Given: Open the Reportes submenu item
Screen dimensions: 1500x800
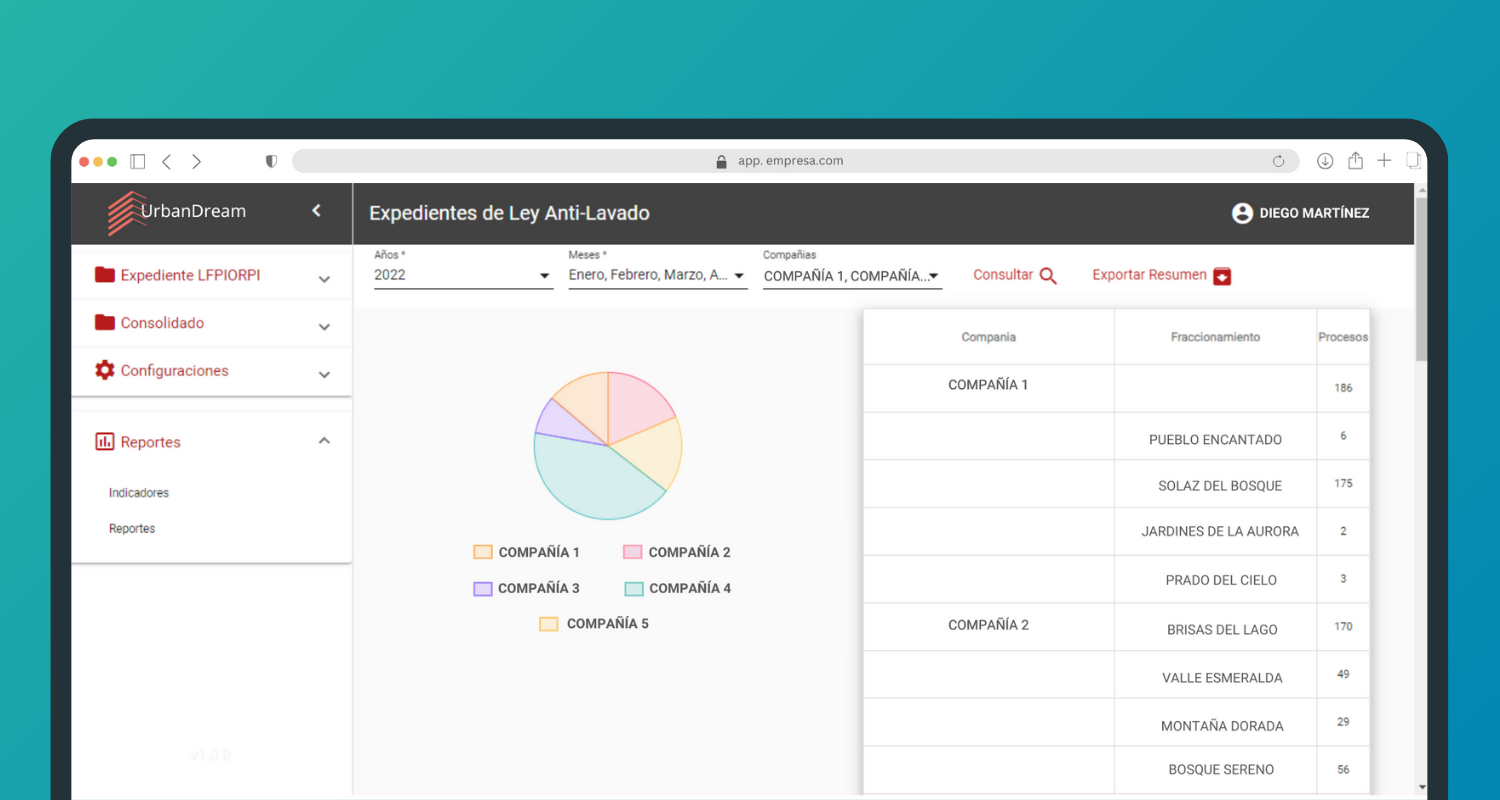Looking at the screenshot, I should [132, 529].
